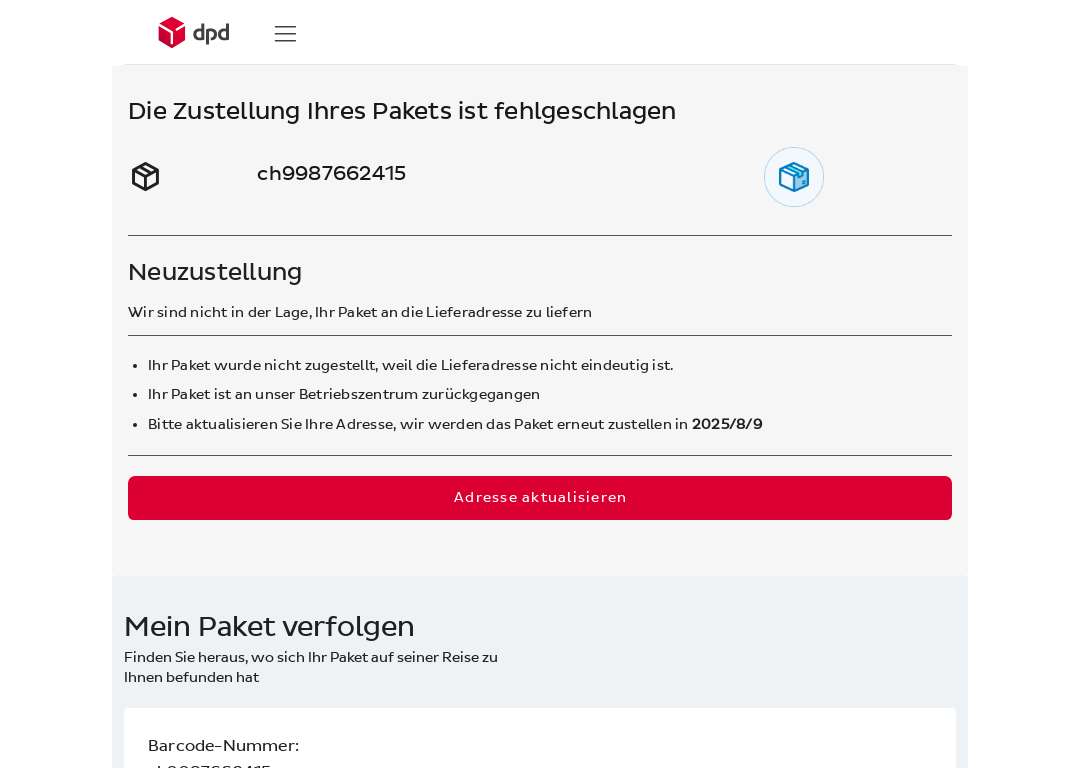This screenshot has height=768, width=1080.
Task: Click the Barcode-Nummer label
Action: 223,745
